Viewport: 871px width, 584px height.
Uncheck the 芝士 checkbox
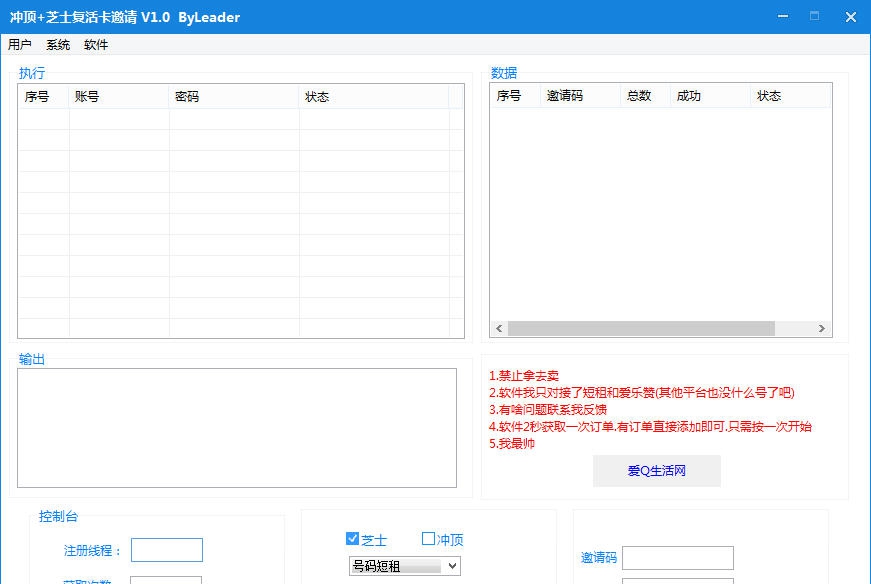(354, 538)
